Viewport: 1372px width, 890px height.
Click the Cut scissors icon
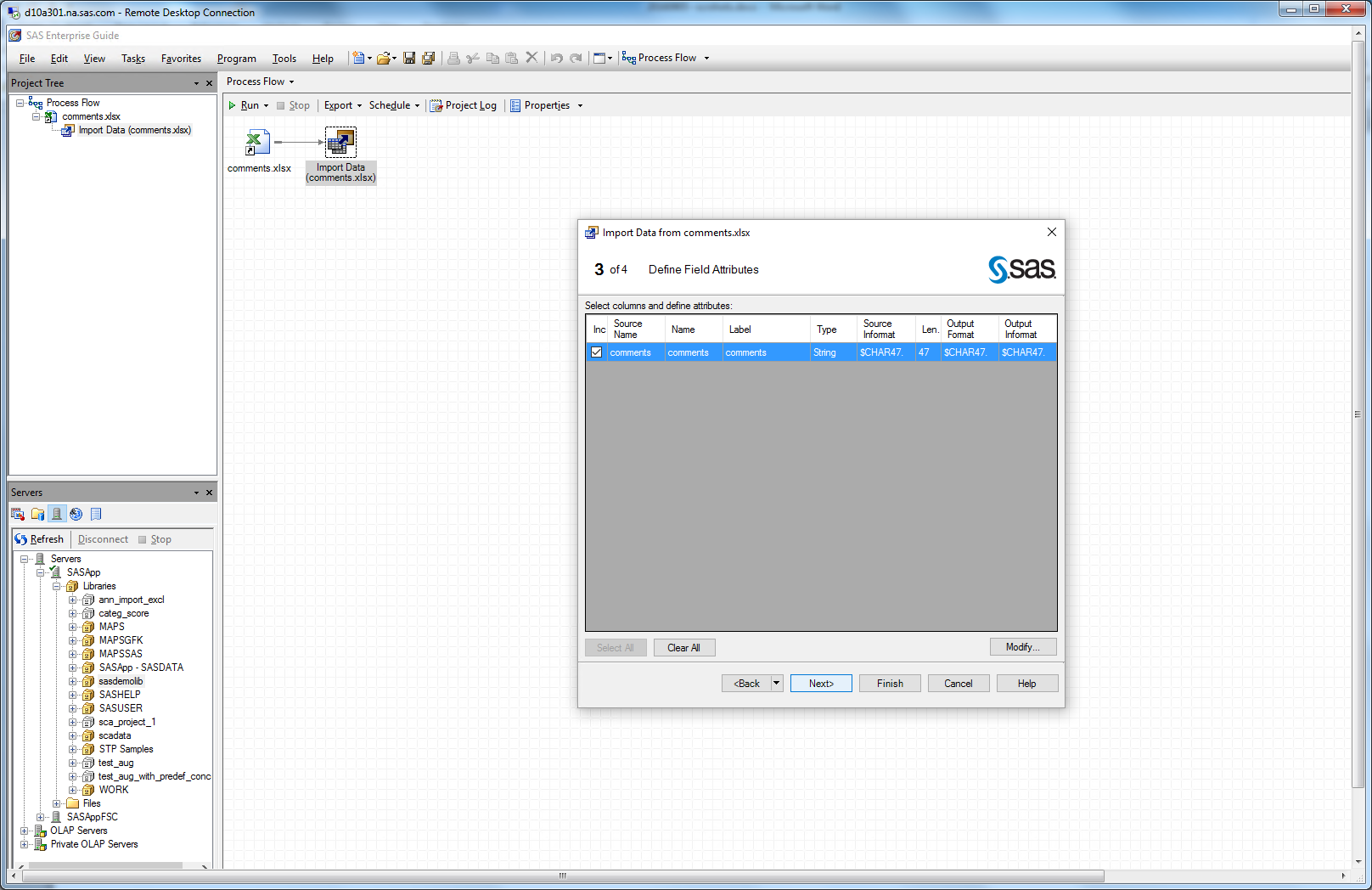coord(473,58)
